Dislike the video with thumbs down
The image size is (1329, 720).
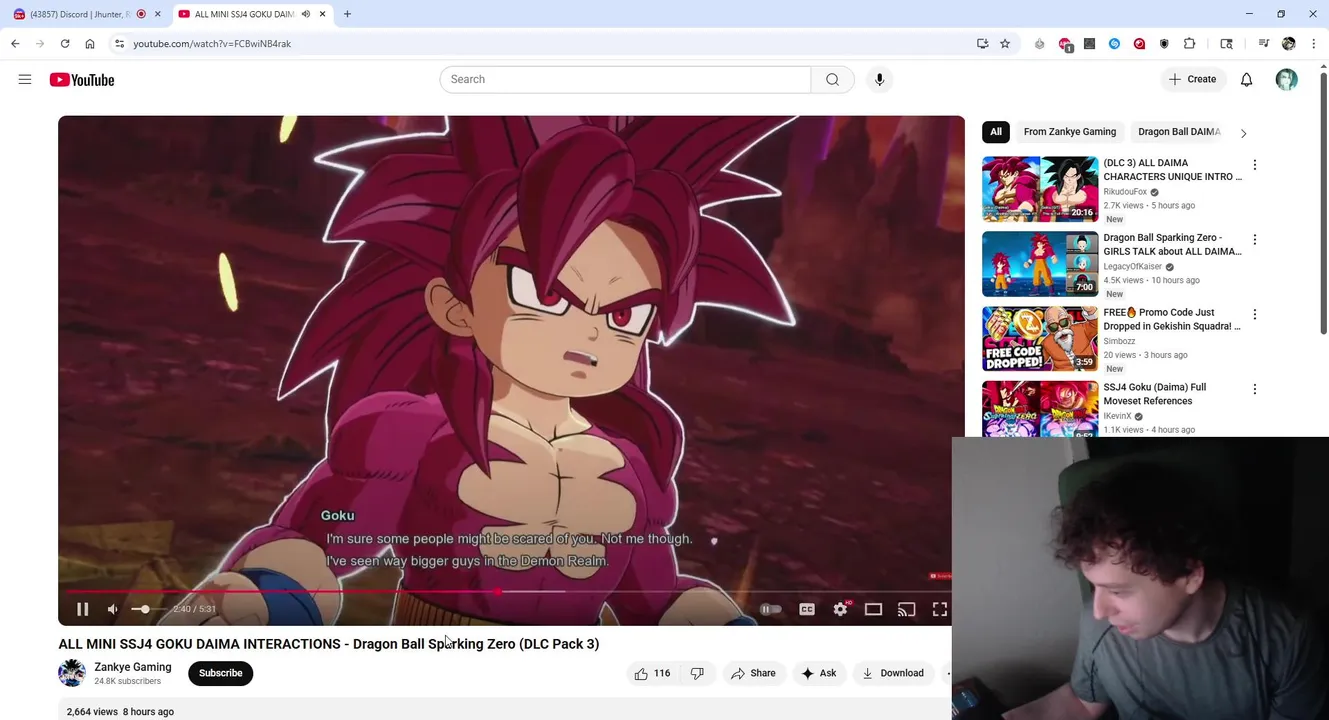[x=697, y=673]
